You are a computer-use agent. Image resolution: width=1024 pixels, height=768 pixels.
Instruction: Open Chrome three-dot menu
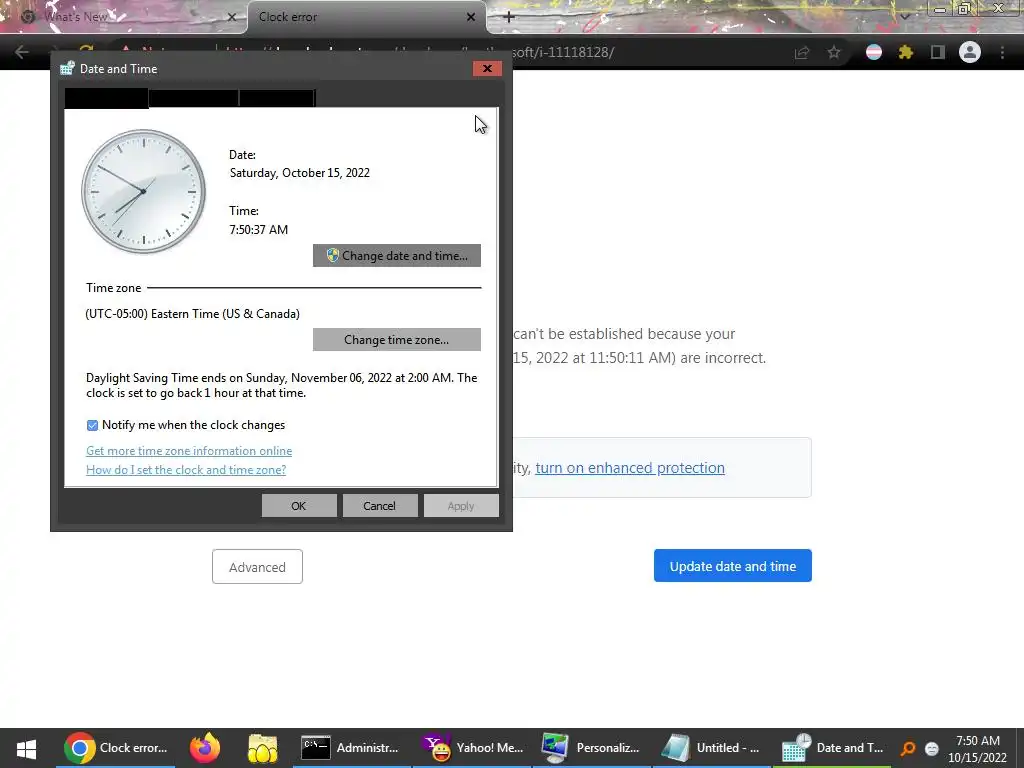(1002, 52)
